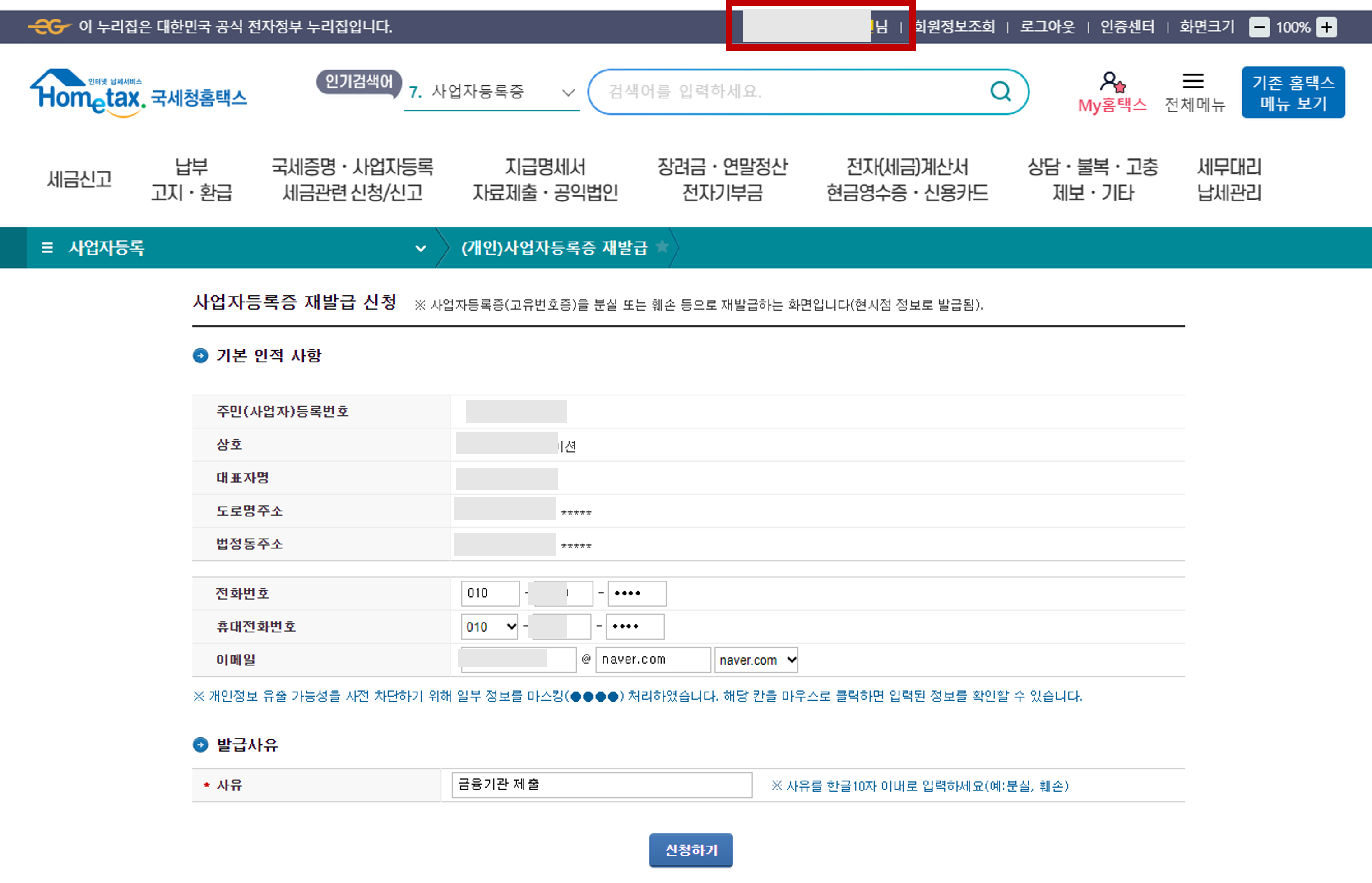Toggle favorite star next to 사업자등록증 재발급
The height and width of the screenshot is (883, 1372).
pos(662,246)
